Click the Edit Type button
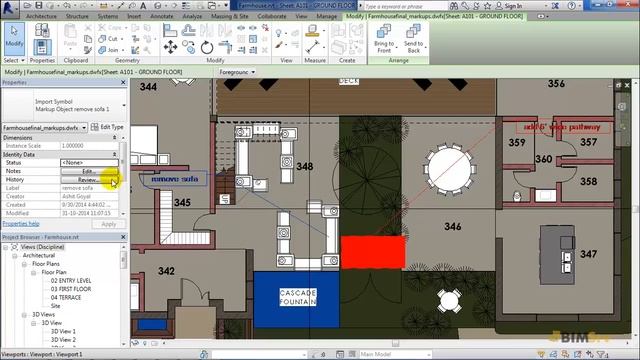640x360 pixels. click(x=107, y=127)
